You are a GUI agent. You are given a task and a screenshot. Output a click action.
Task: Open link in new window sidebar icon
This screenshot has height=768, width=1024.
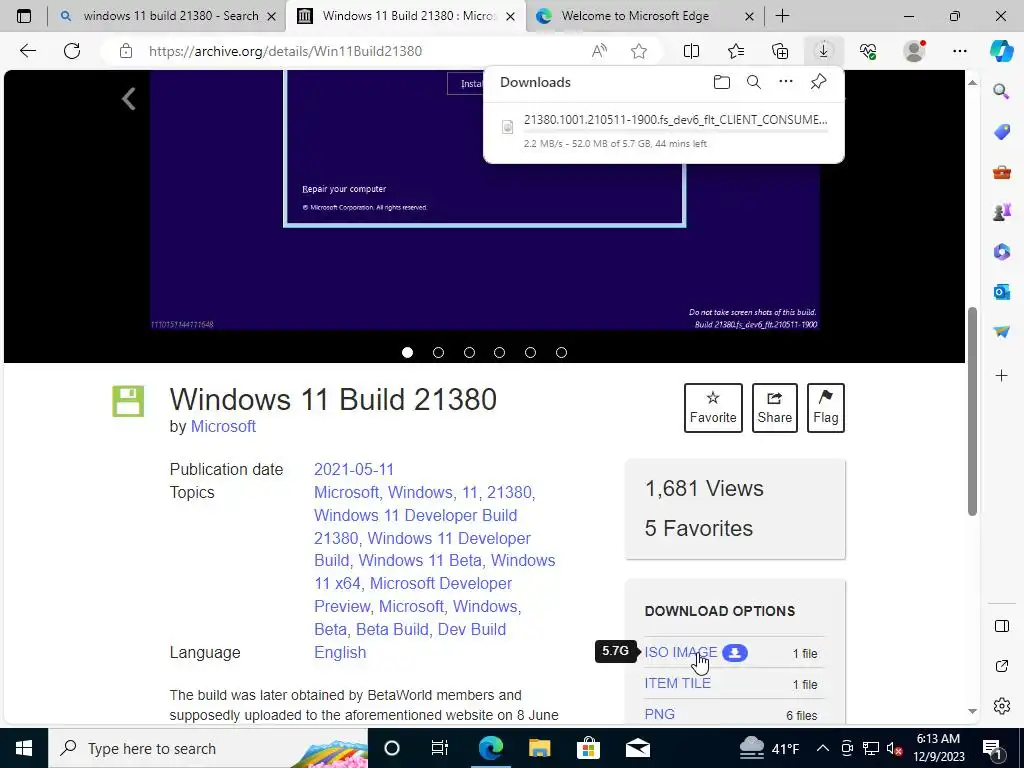(1001, 666)
